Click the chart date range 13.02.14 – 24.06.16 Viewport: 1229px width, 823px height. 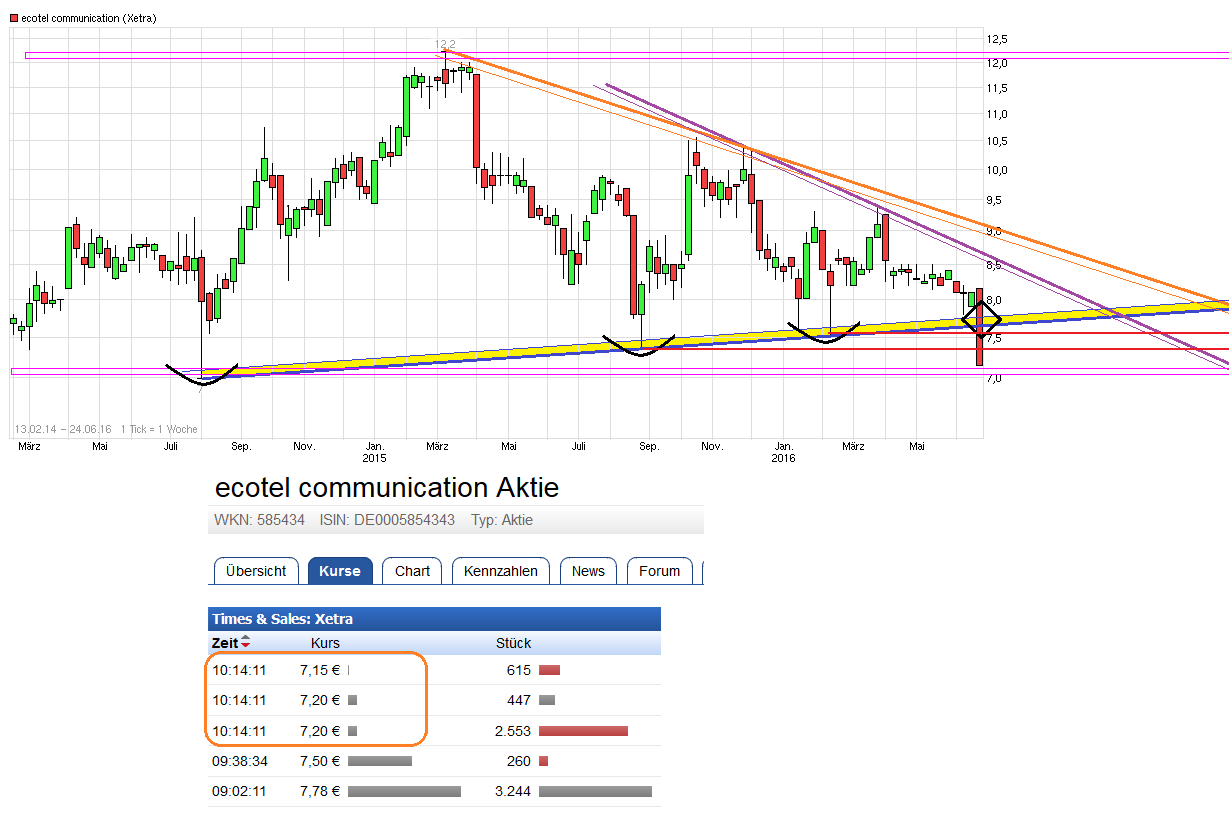63,429
